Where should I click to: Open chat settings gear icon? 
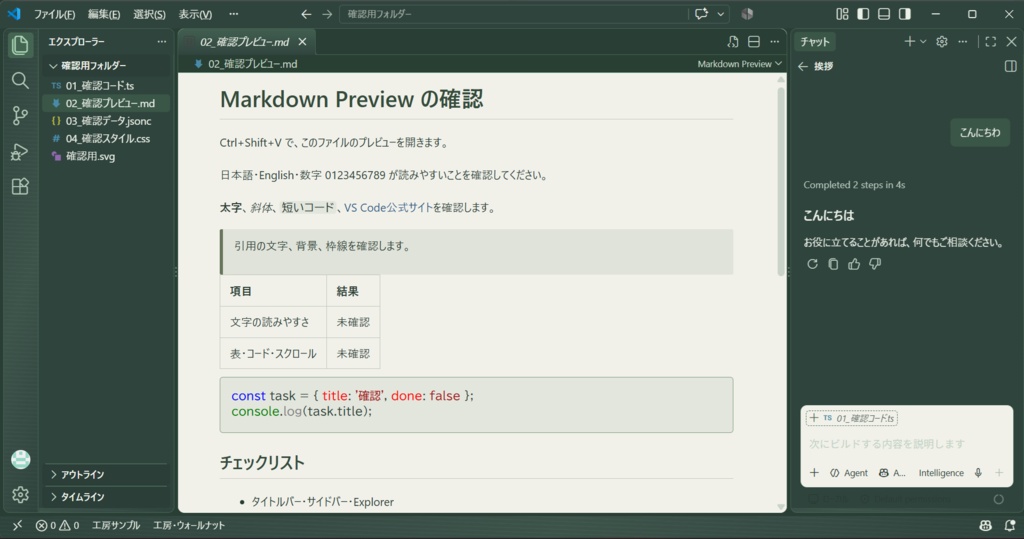(942, 42)
